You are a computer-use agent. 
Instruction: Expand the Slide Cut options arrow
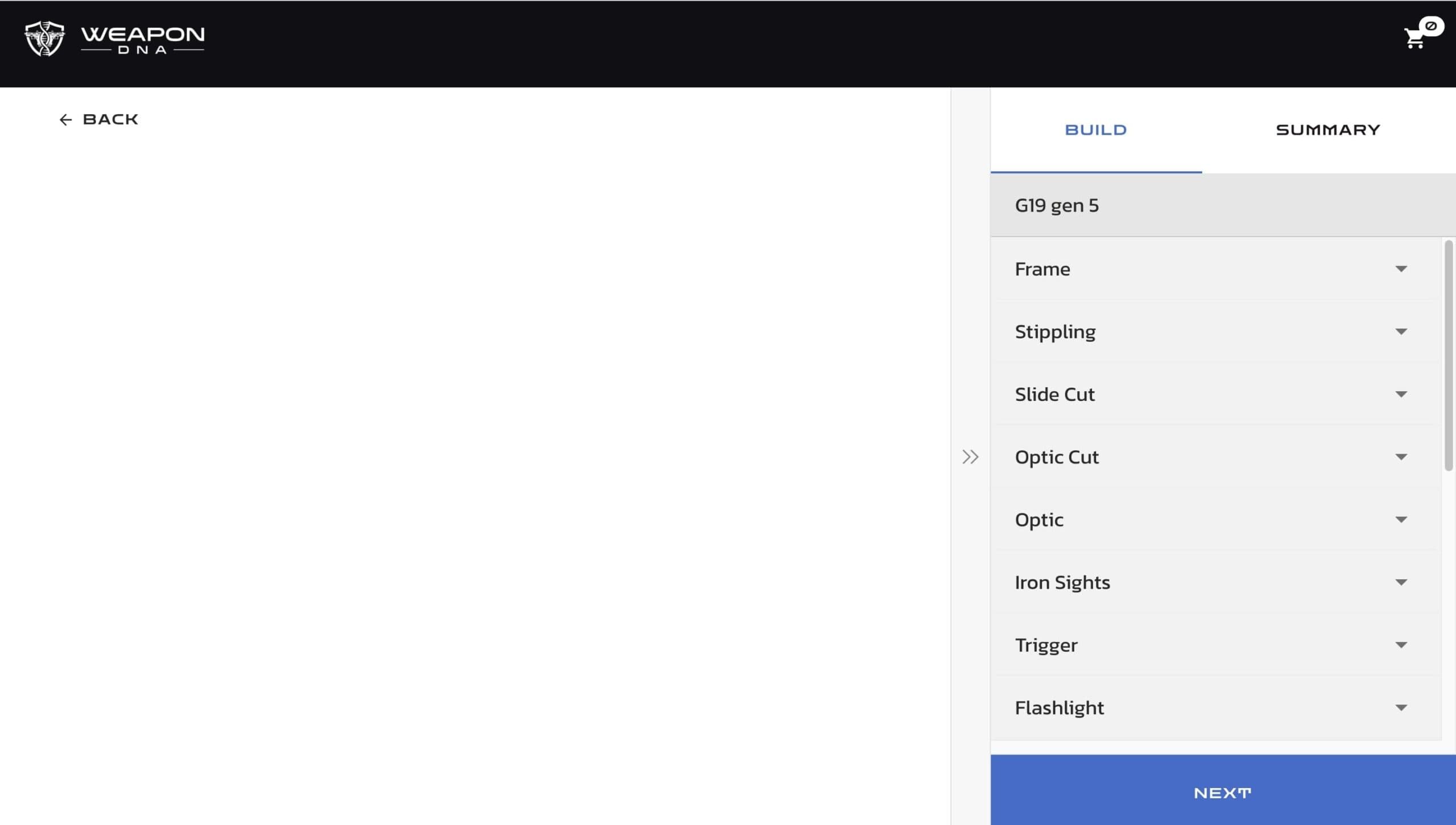[x=1401, y=394]
